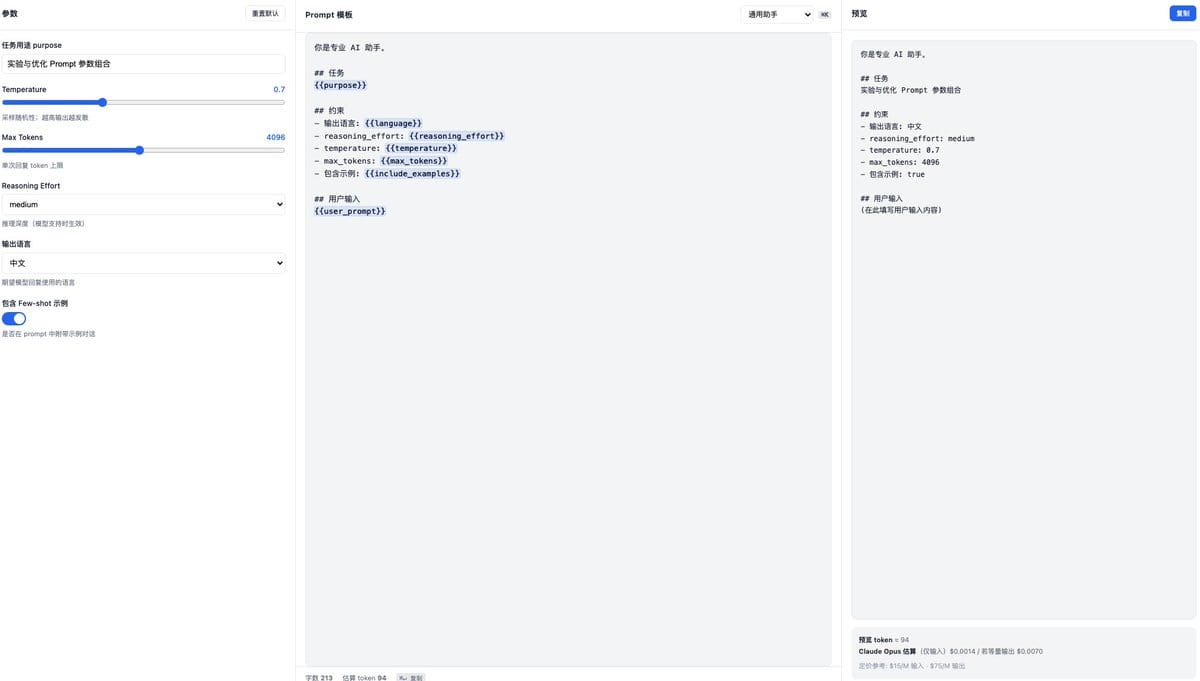The image size is (1200, 681).
Task: Click the Claude Opus cost estimate text
Action: pyautogui.click(x=950, y=651)
